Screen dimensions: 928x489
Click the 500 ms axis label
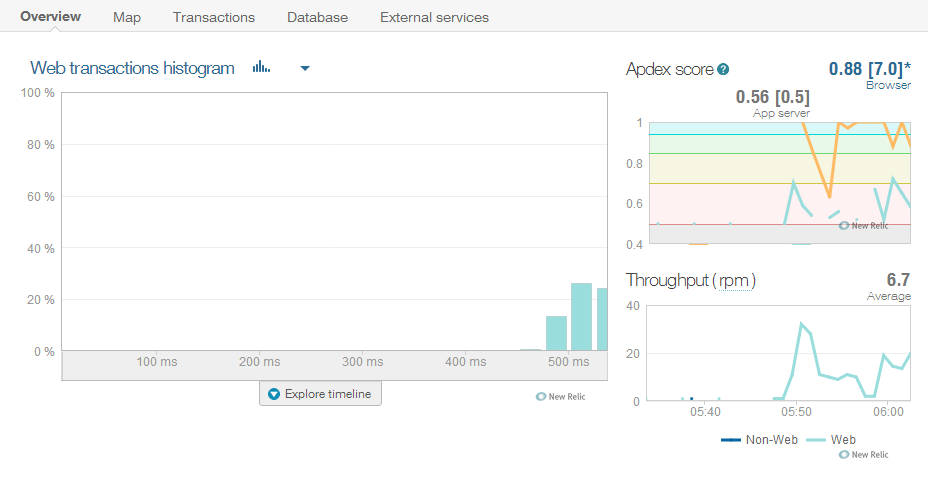pos(568,362)
